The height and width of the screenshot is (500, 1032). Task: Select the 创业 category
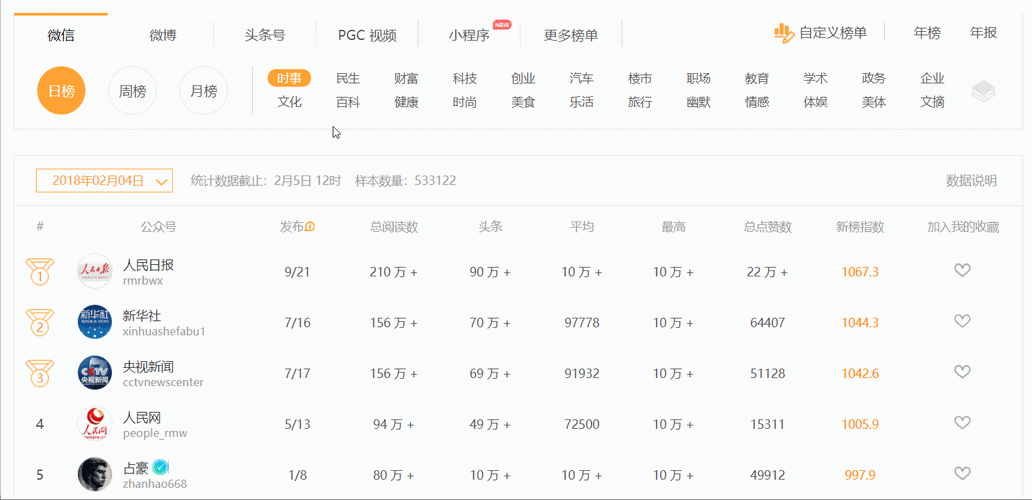click(523, 79)
